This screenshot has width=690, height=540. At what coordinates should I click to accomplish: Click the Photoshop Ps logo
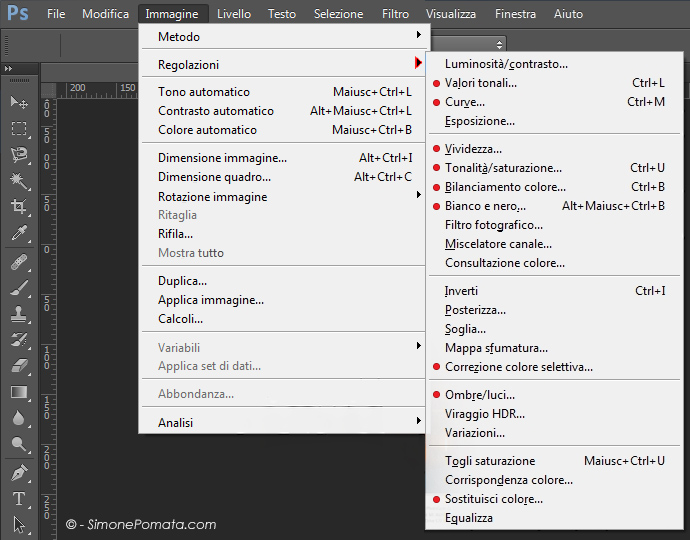click(18, 14)
